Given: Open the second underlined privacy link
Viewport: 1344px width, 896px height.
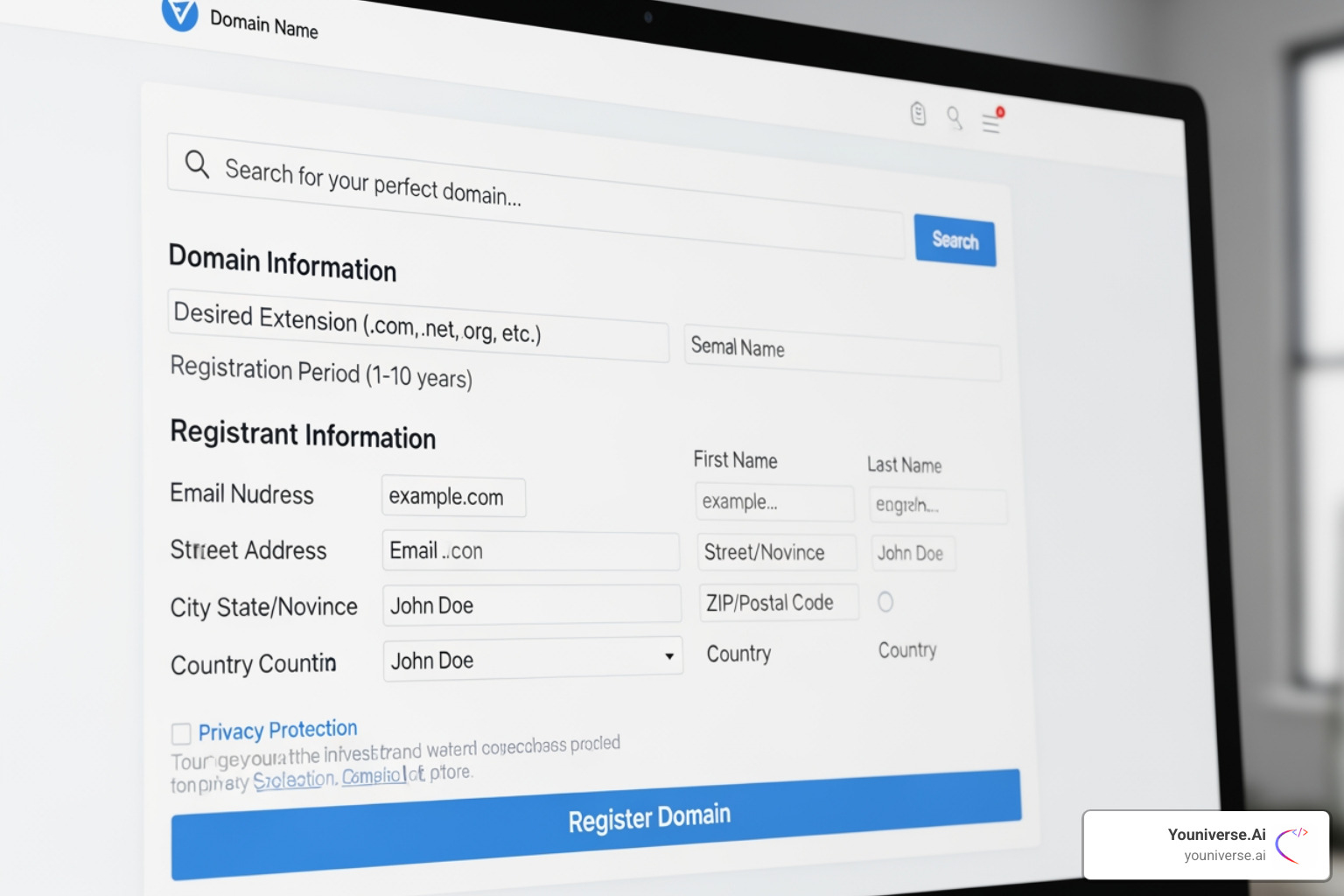Looking at the screenshot, I should [374, 775].
